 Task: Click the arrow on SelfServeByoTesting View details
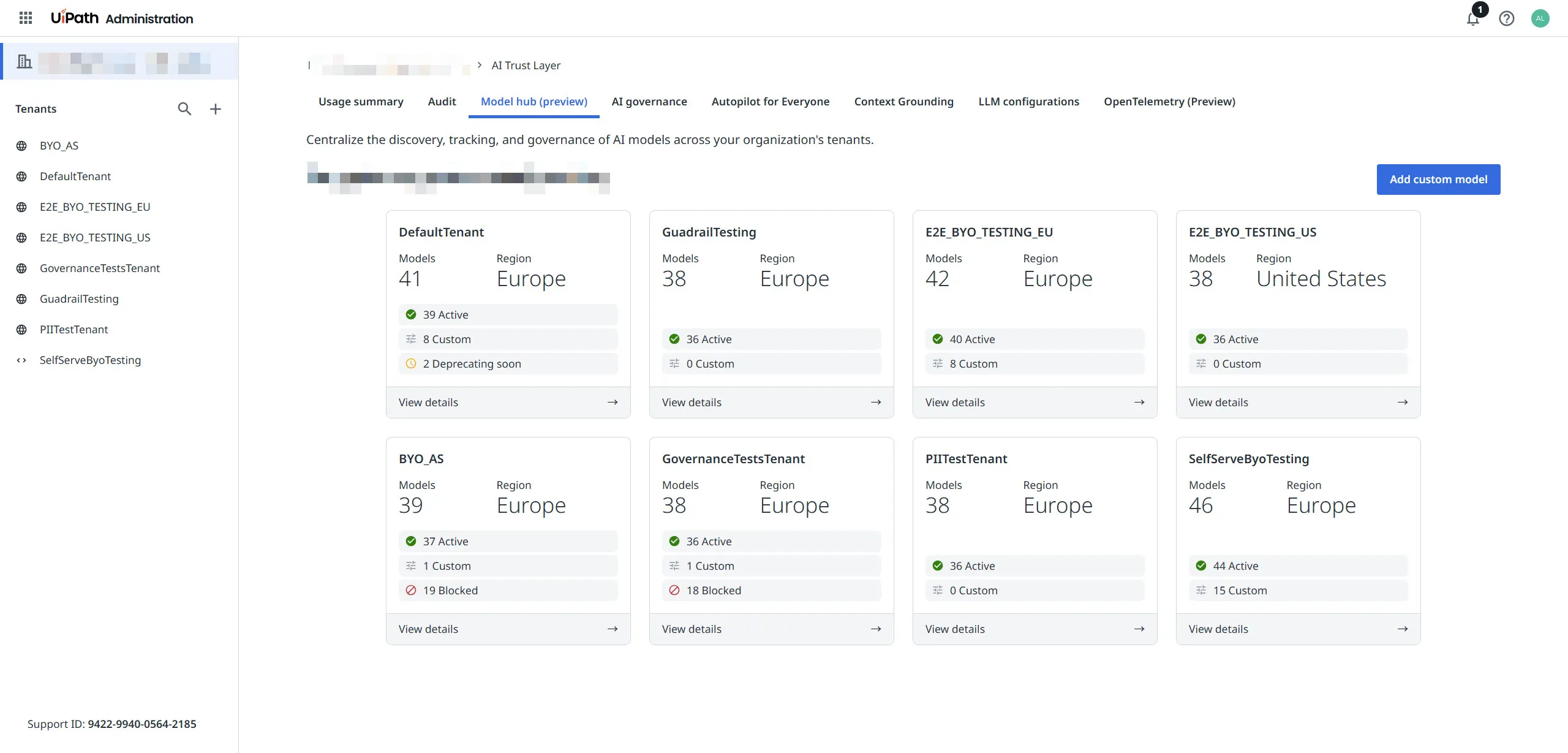point(1403,629)
